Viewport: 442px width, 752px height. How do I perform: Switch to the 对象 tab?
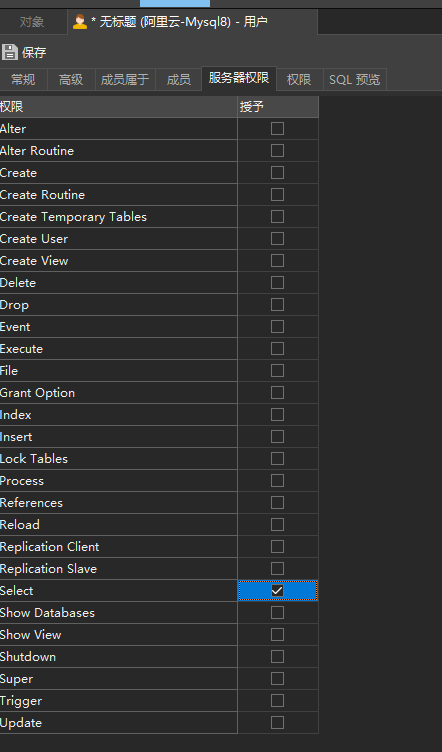pos(32,22)
